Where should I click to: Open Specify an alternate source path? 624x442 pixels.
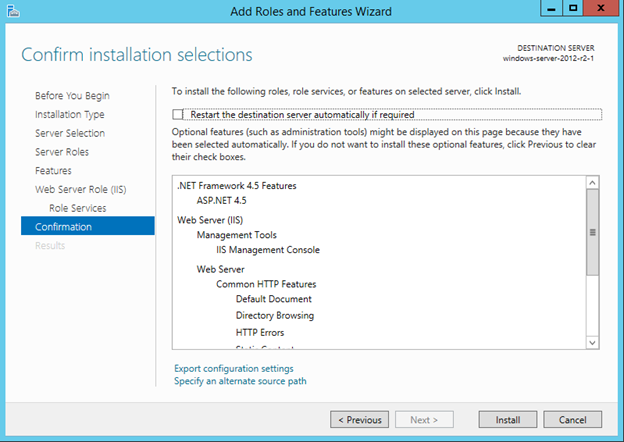click(x=240, y=381)
